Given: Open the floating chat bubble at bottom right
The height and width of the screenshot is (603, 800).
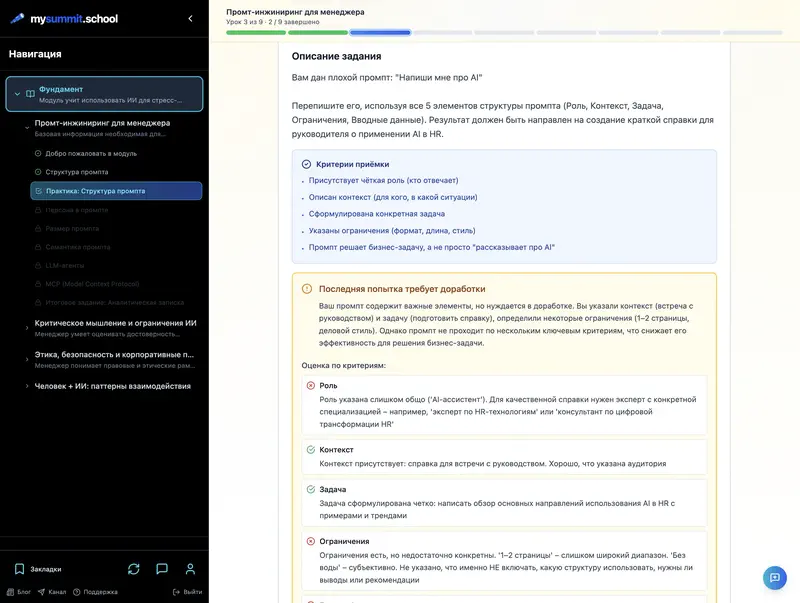Looking at the screenshot, I should [x=775, y=578].
